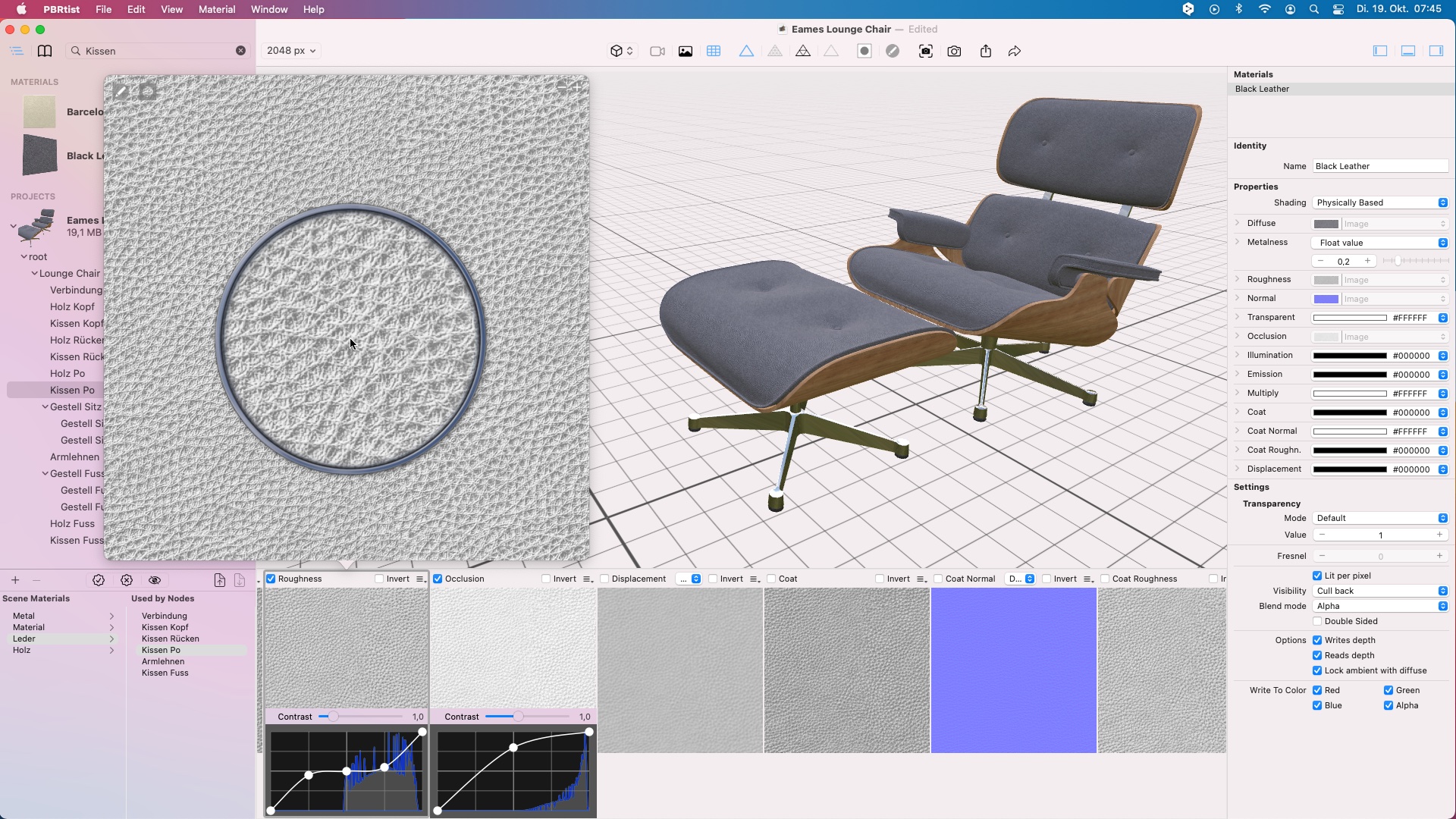This screenshot has height=819, width=1456.
Task: Click the share export icon in toolbar
Action: [985, 51]
